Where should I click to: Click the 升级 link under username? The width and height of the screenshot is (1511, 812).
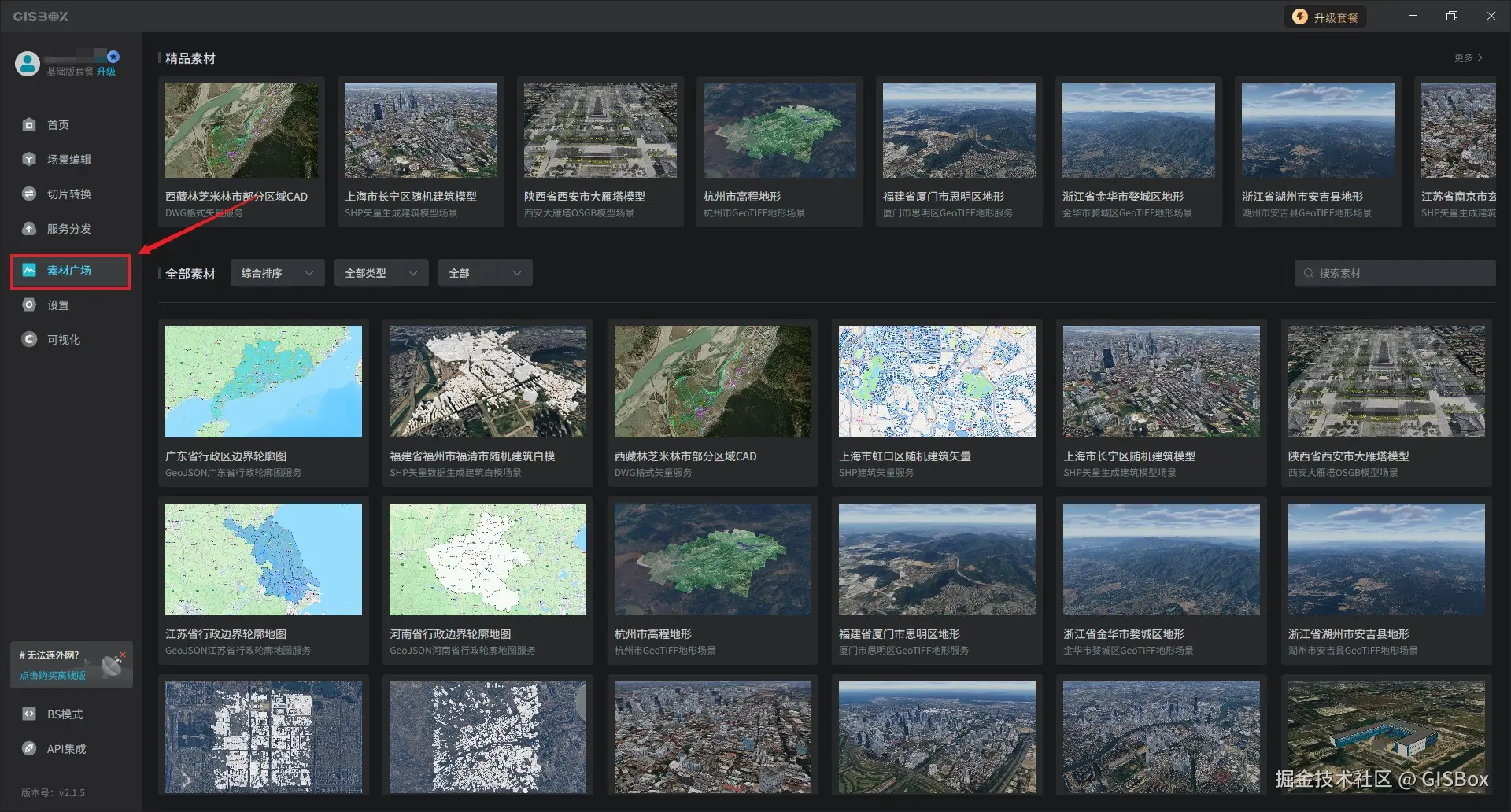pyautogui.click(x=106, y=72)
